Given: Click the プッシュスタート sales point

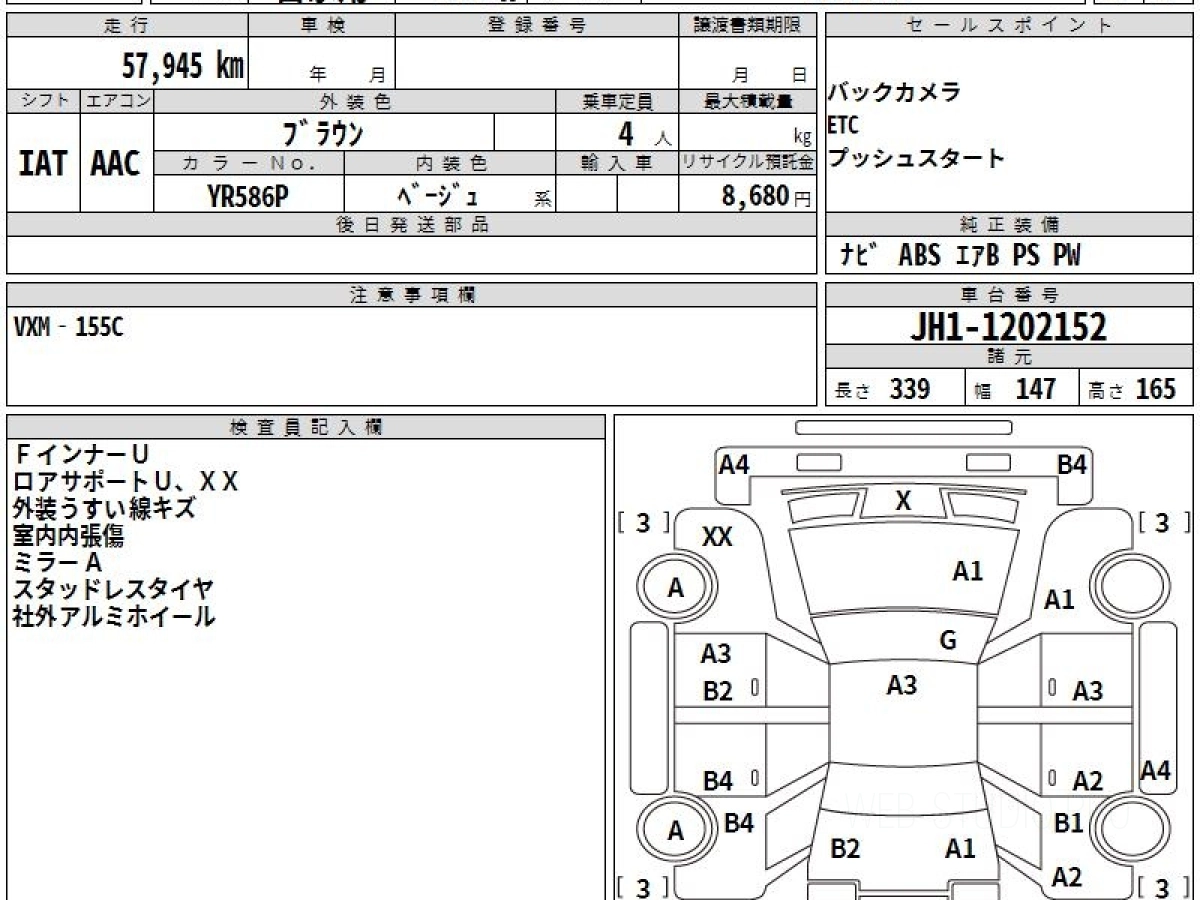Looking at the screenshot, I should 916,158.
